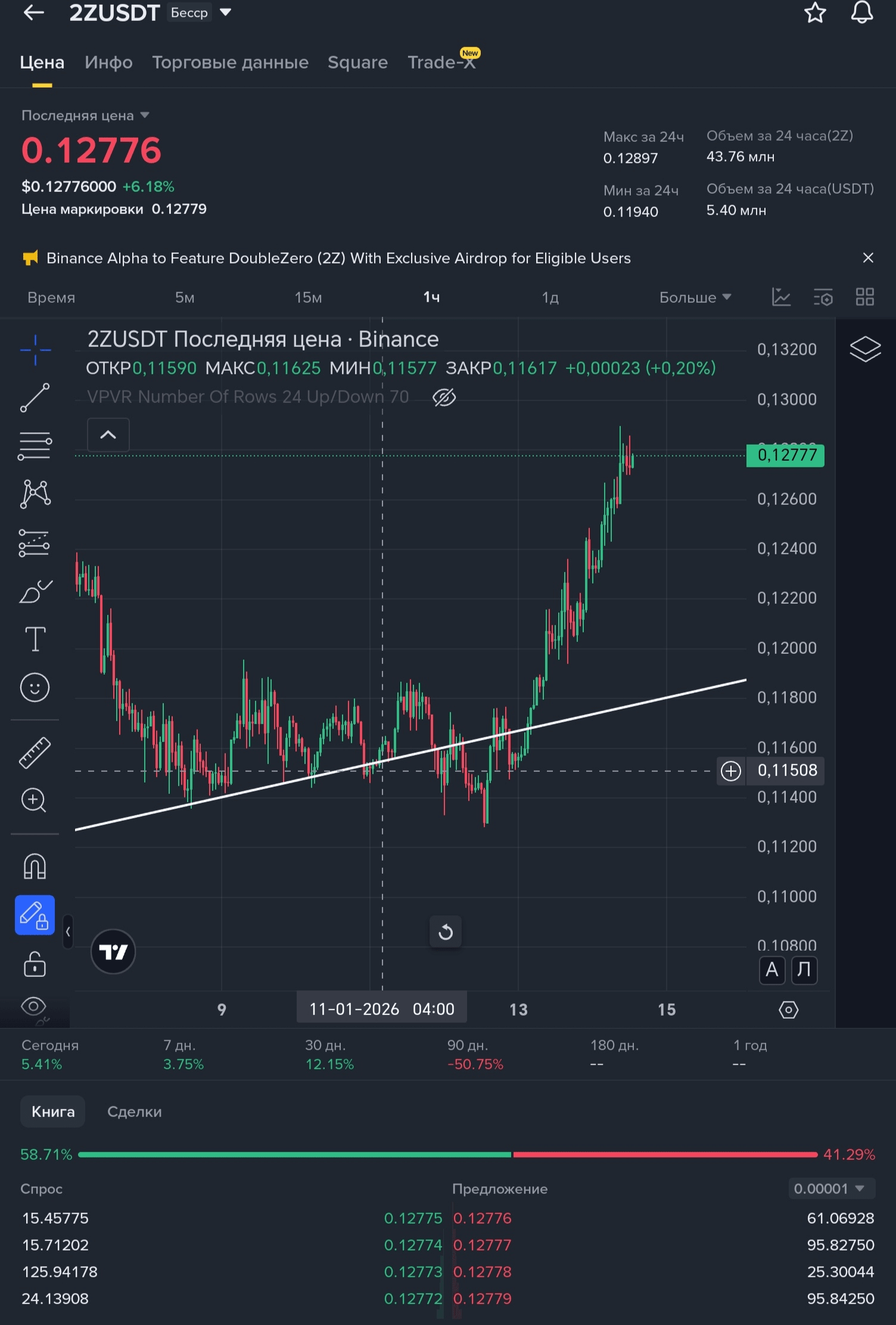Click the Сегодня change 5.41% value

tap(42, 1064)
